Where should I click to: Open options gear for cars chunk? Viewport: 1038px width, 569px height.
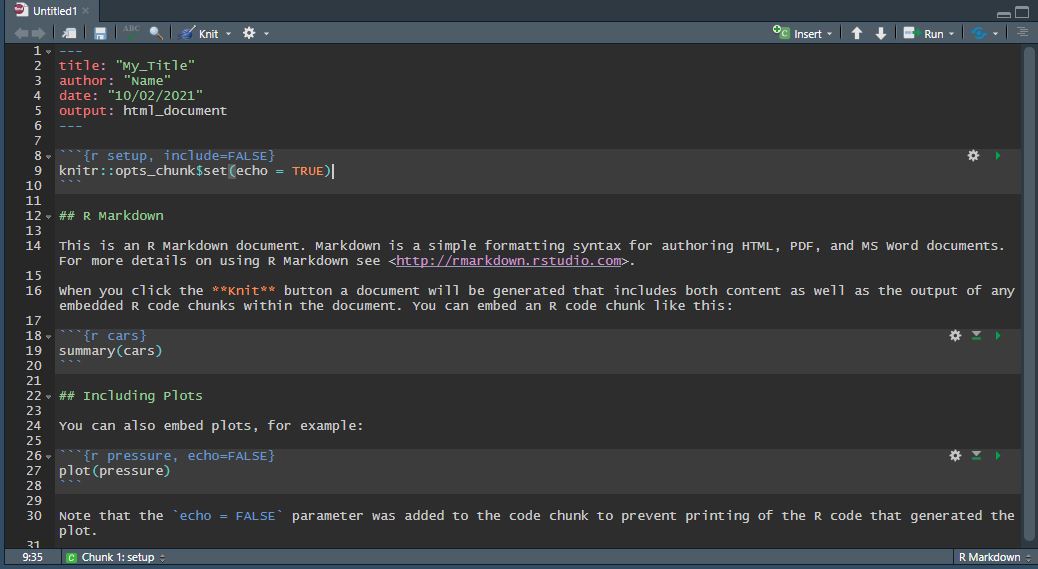pyautogui.click(x=955, y=336)
